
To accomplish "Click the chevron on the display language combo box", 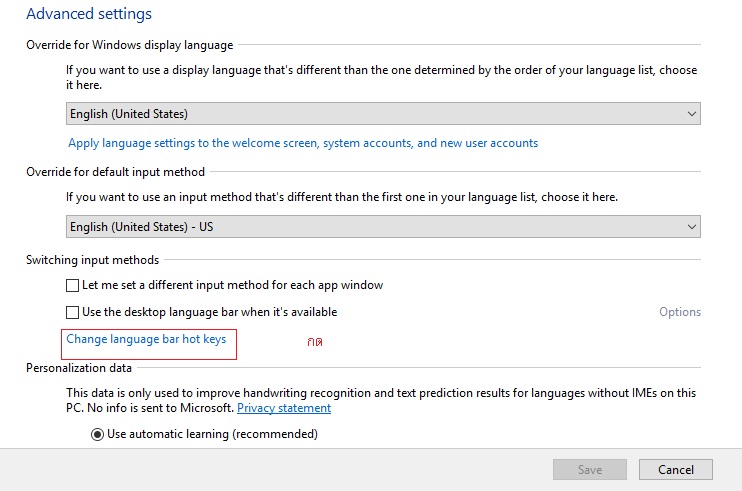I will pyautogui.click(x=692, y=114).
